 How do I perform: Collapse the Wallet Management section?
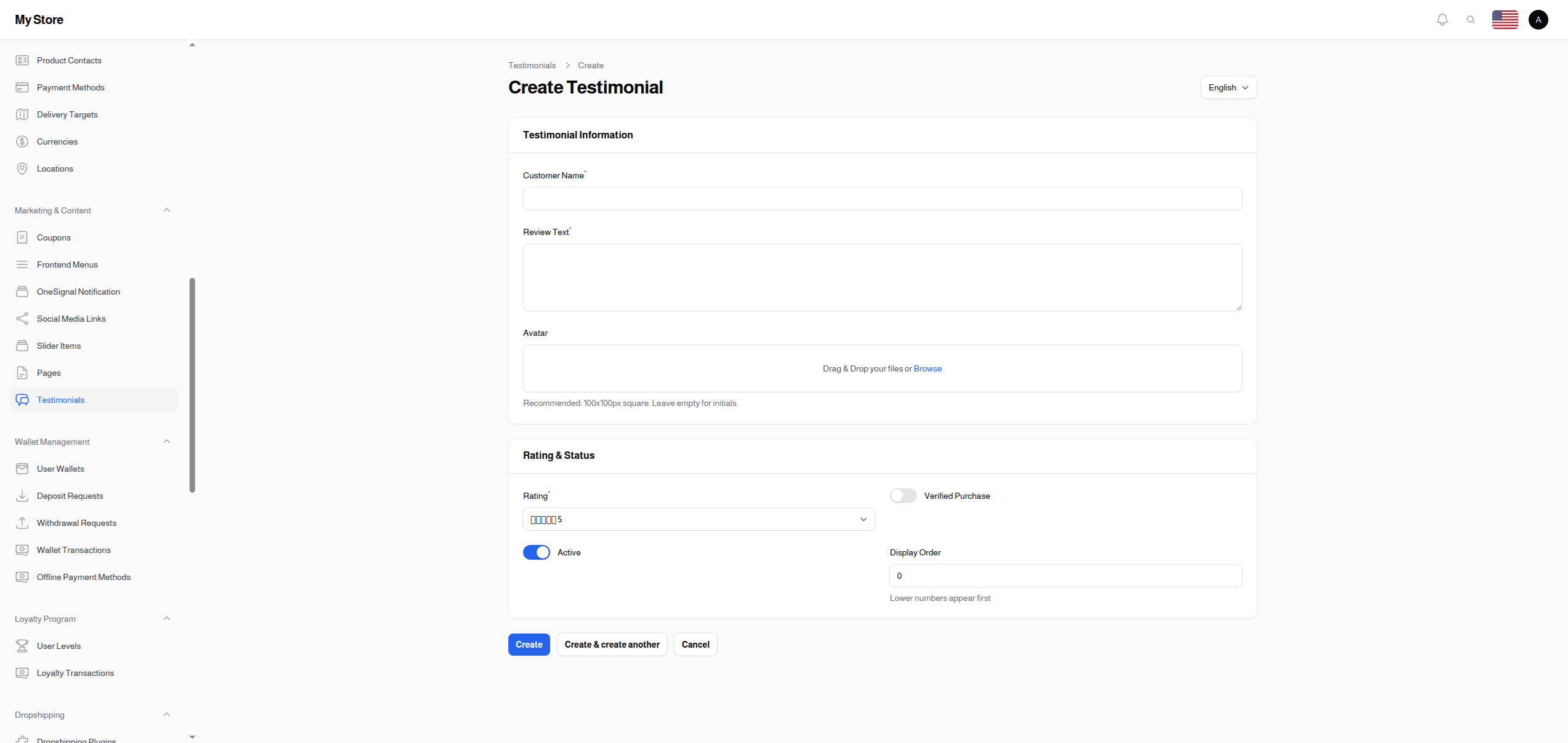tap(166, 442)
